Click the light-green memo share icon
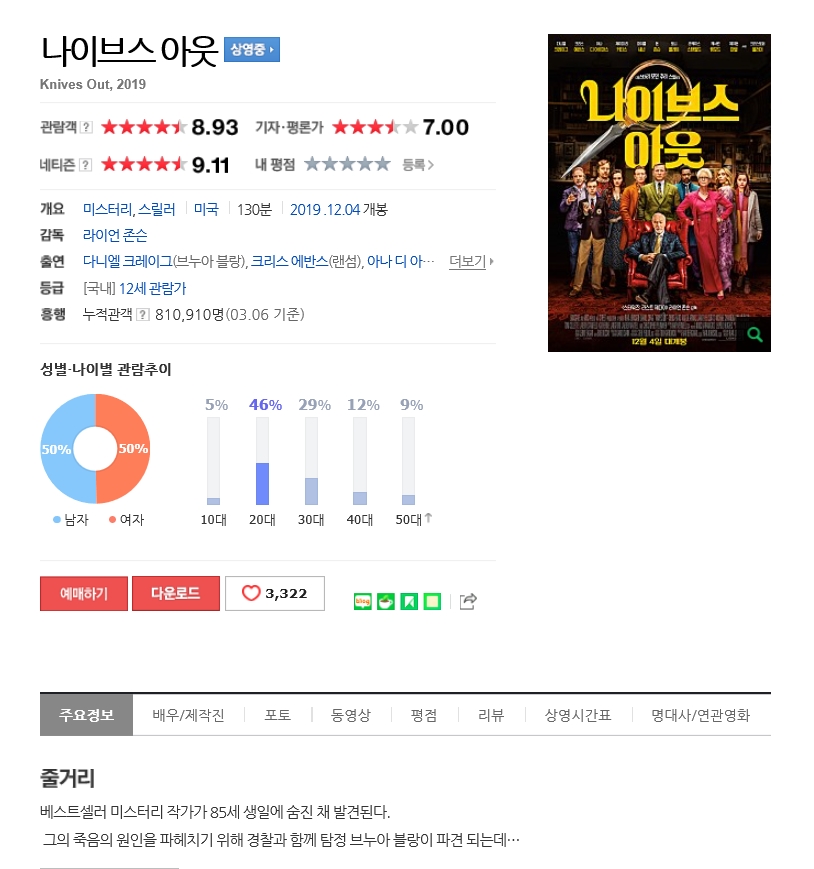The width and height of the screenshot is (814, 869). pyautogui.click(x=432, y=601)
